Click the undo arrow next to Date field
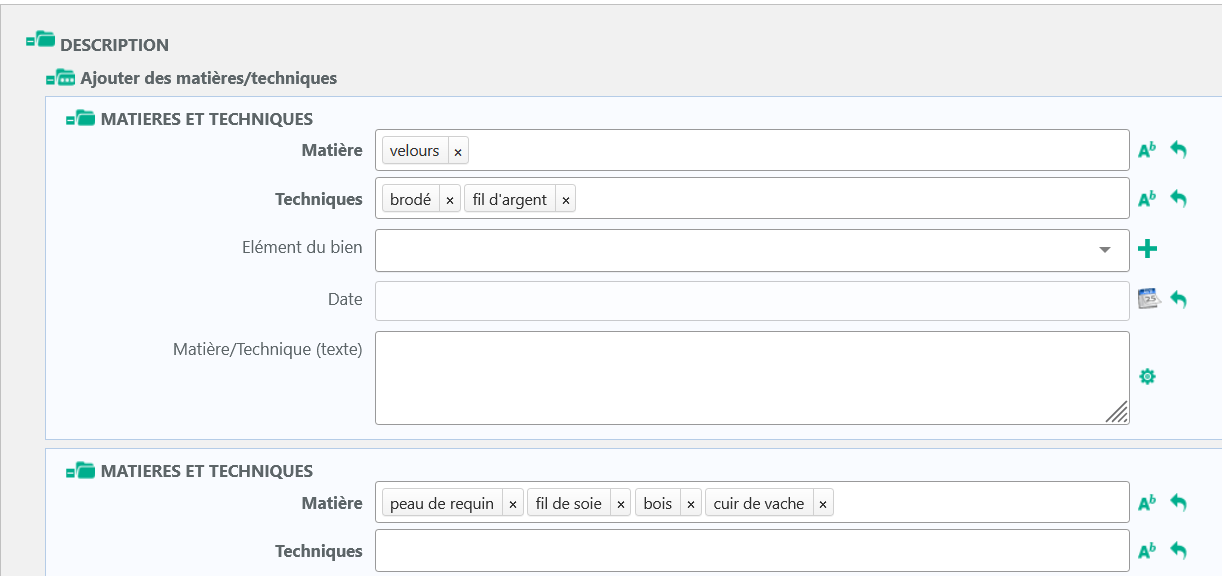The height and width of the screenshot is (576, 1222). click(x=1179, y=299)
